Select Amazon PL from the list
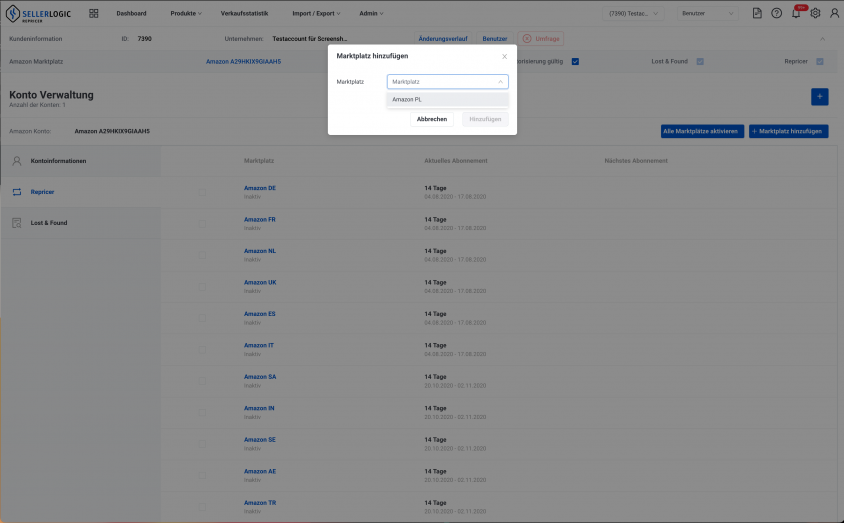The height and width of the screenshot is (523, 844). [447, 100]
